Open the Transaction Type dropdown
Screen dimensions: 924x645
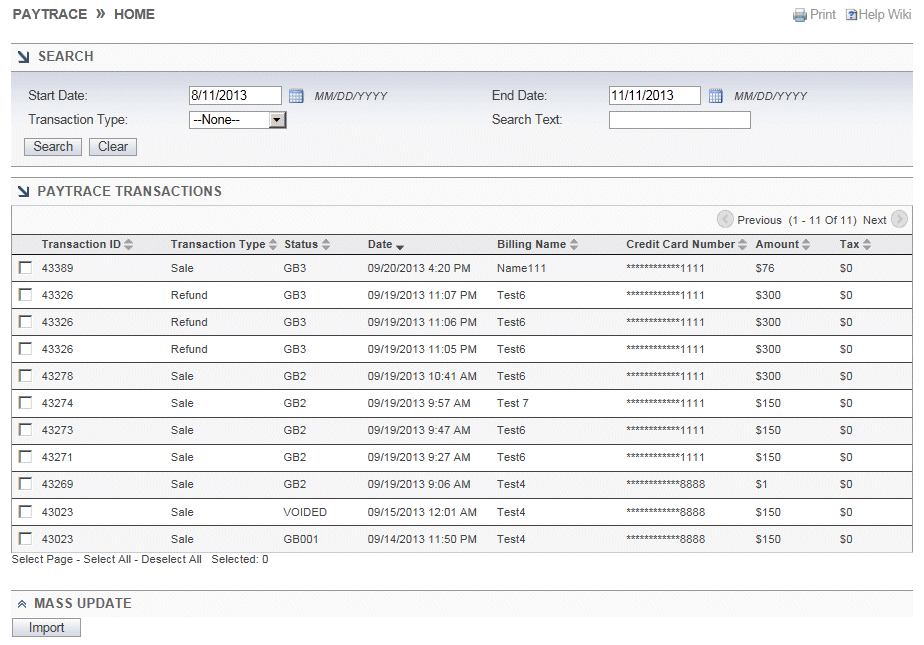[237, 120]
